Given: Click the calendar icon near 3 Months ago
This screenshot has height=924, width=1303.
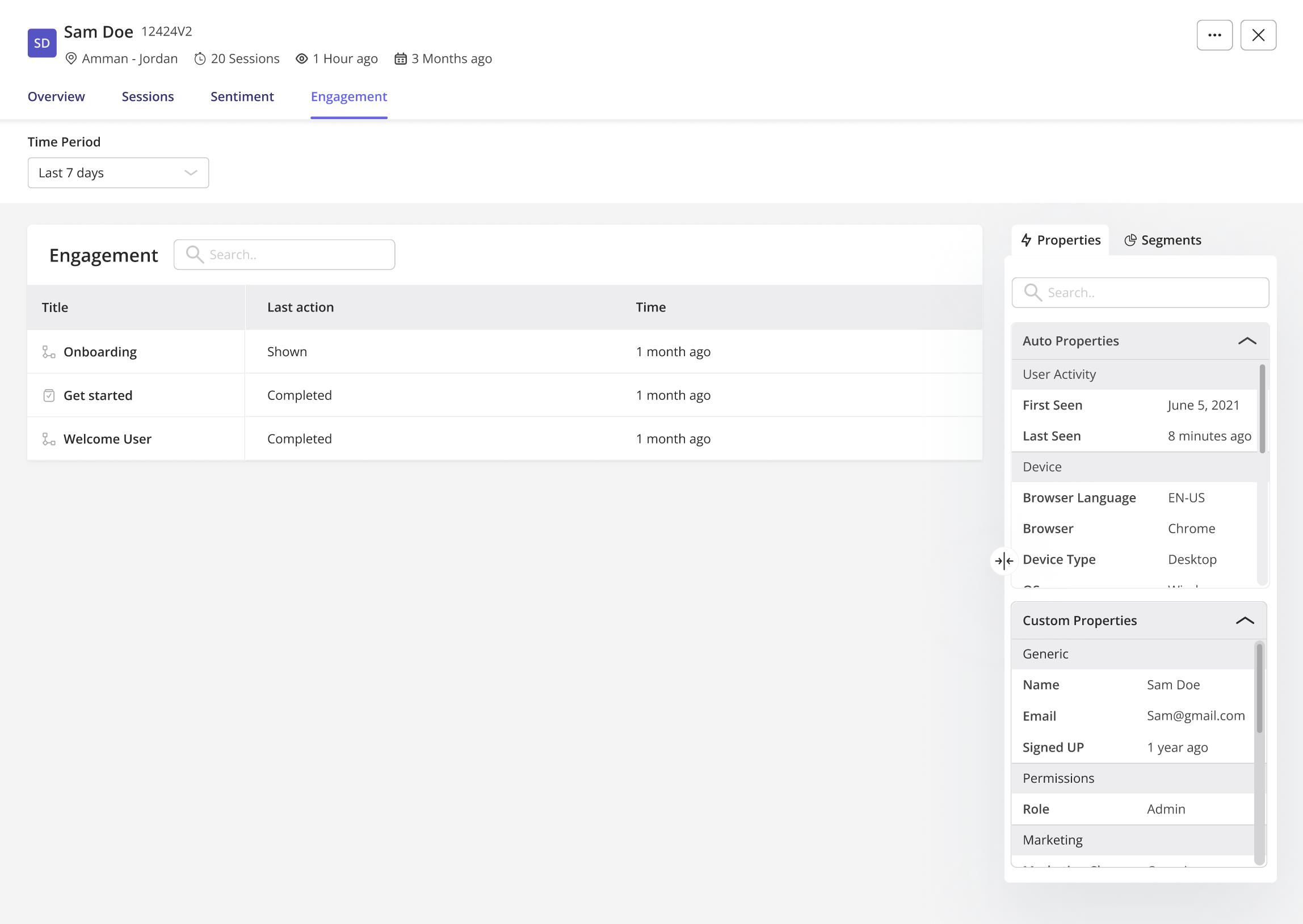Looking at the screenshot, I should click(x=401, y=58).
